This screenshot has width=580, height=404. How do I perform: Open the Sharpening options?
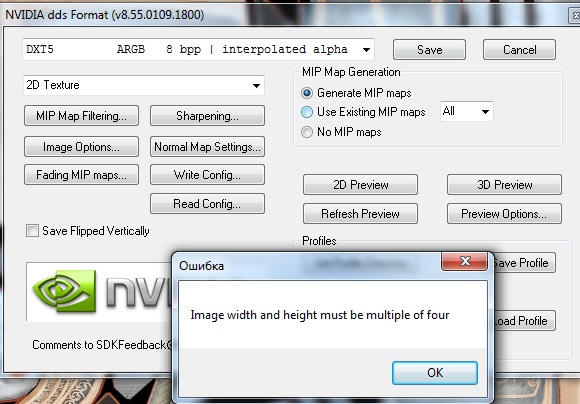[x=207, y=116]
